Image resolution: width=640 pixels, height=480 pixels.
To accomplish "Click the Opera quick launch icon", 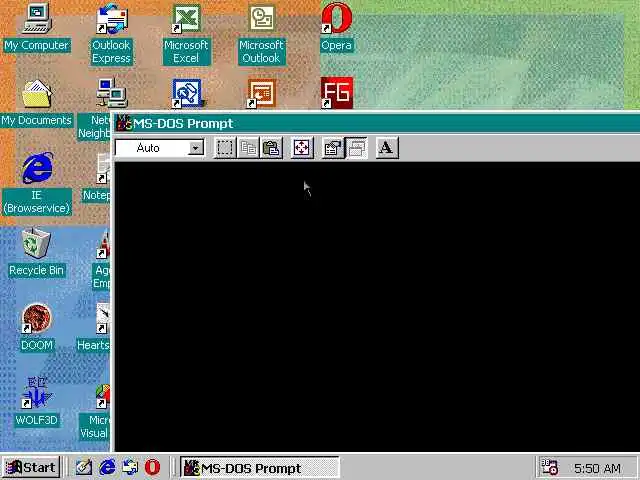I will coord(153,467).
